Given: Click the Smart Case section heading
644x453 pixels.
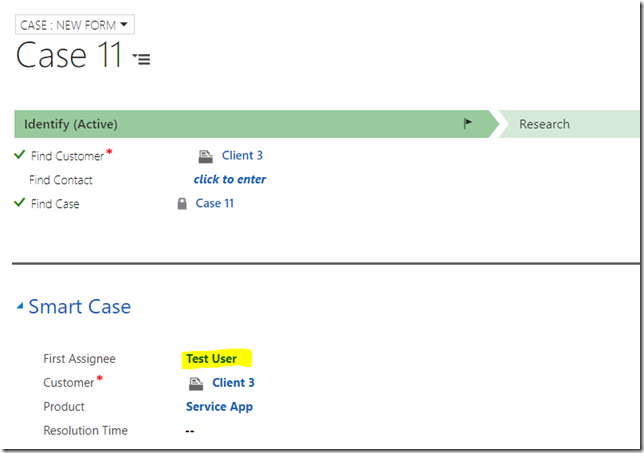Looking at the screenshot, I should pos(80,306).
